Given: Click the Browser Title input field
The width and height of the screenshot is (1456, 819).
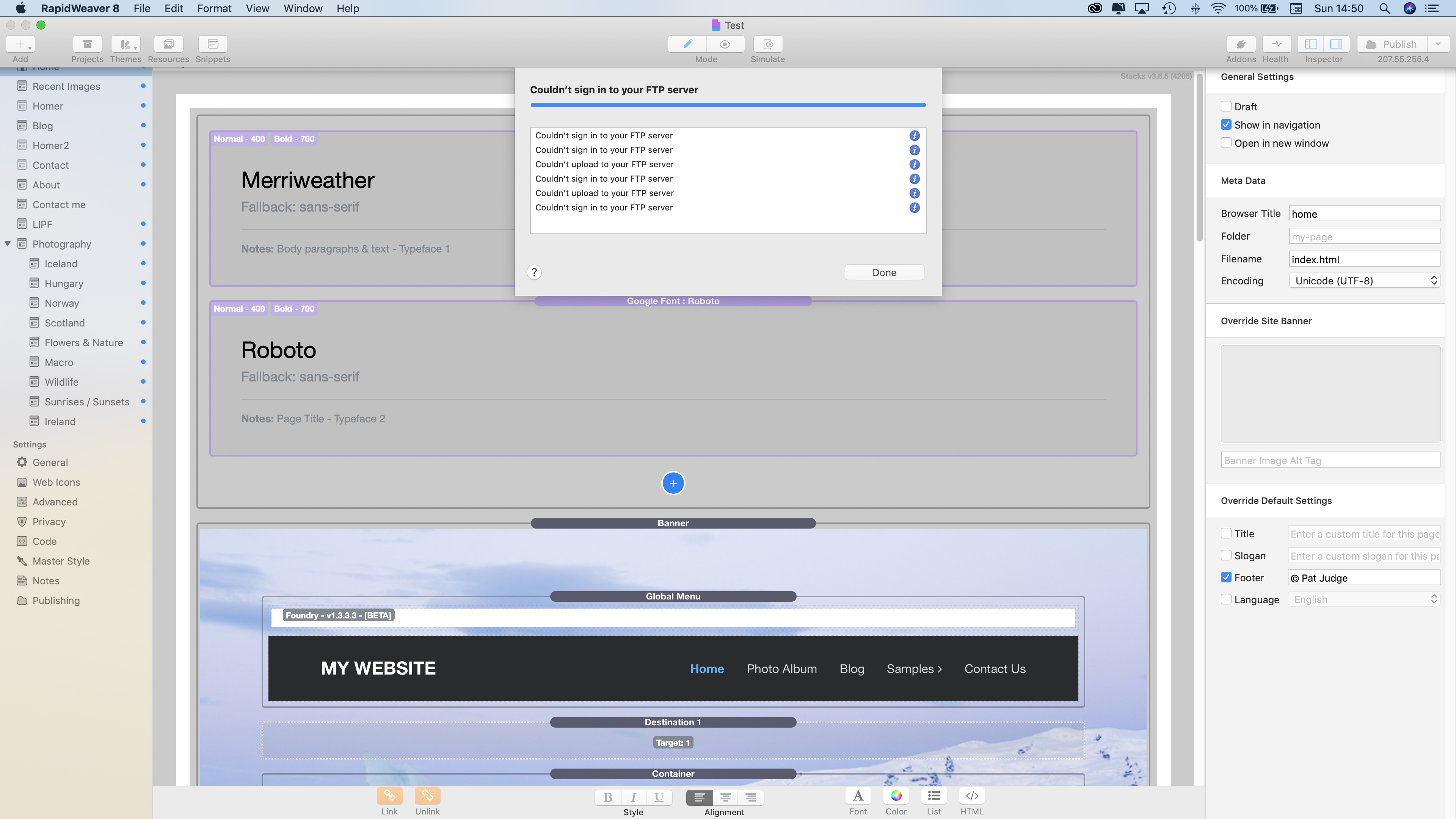Looking at the screenshot, I should tap(1364, 213).
